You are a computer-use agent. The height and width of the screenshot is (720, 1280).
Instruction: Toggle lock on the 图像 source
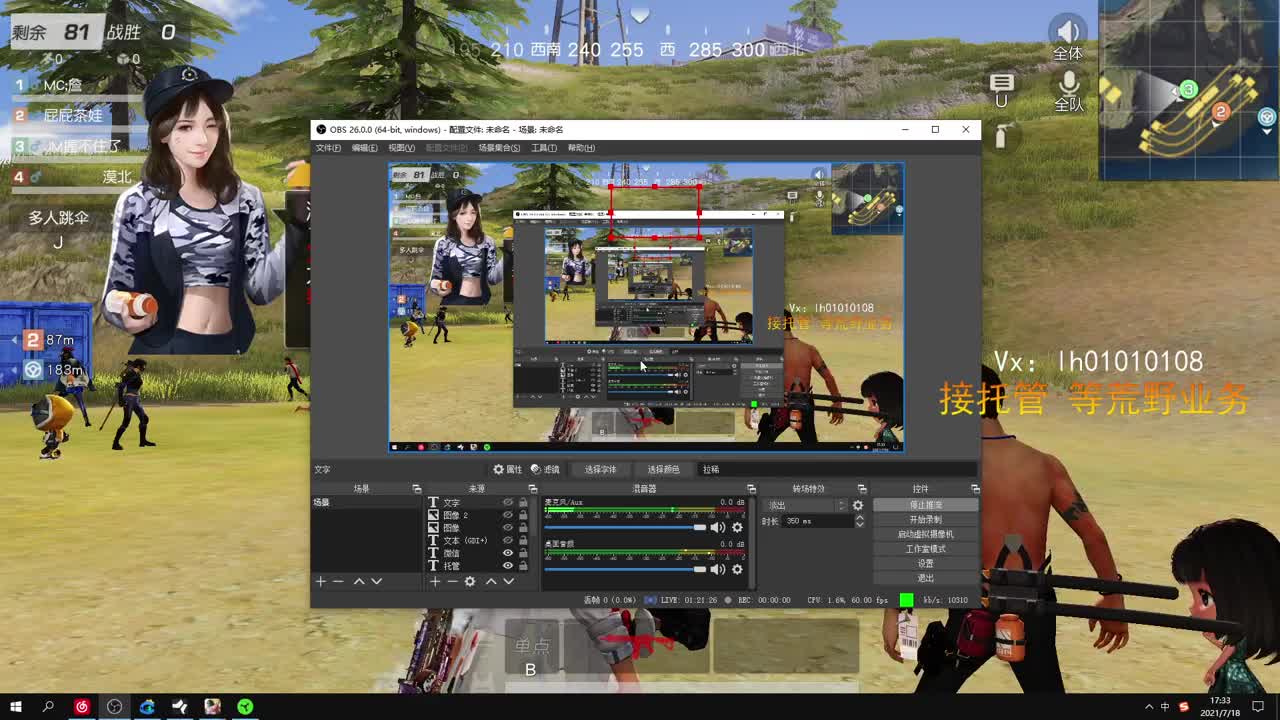[523, 528]
